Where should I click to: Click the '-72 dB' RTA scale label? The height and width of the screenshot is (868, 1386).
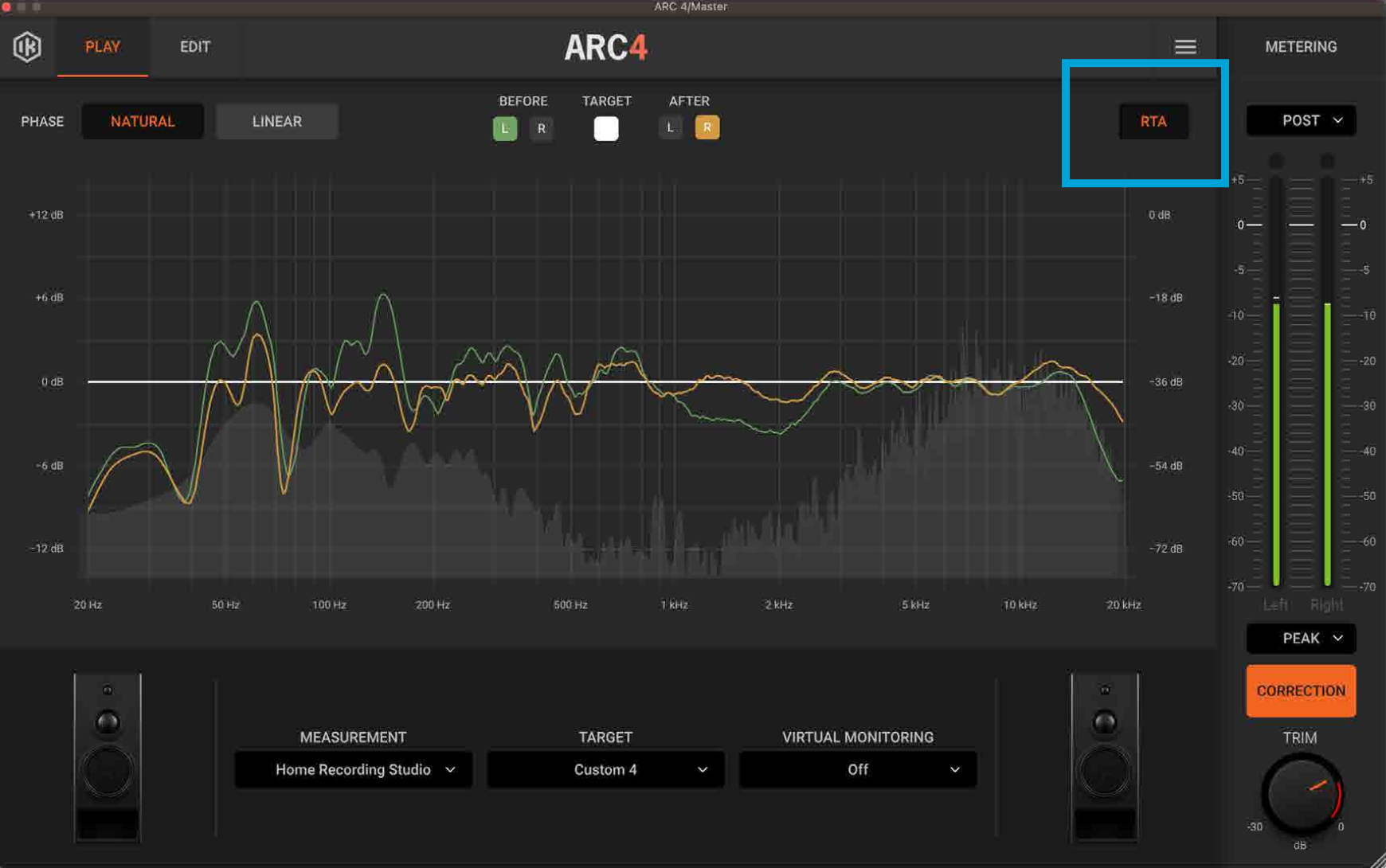coord(1165,549)
